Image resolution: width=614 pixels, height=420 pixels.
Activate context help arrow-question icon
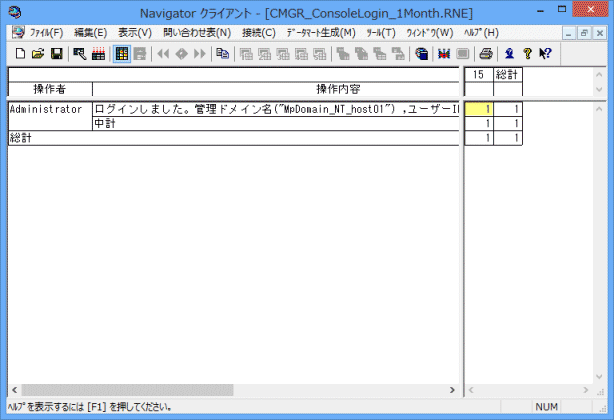click(545, 53)
